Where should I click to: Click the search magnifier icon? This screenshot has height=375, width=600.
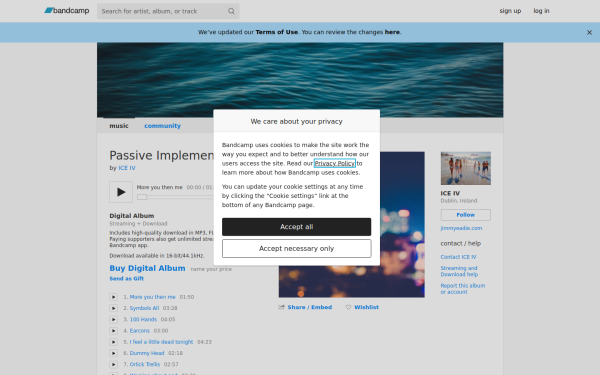point(231,11)
